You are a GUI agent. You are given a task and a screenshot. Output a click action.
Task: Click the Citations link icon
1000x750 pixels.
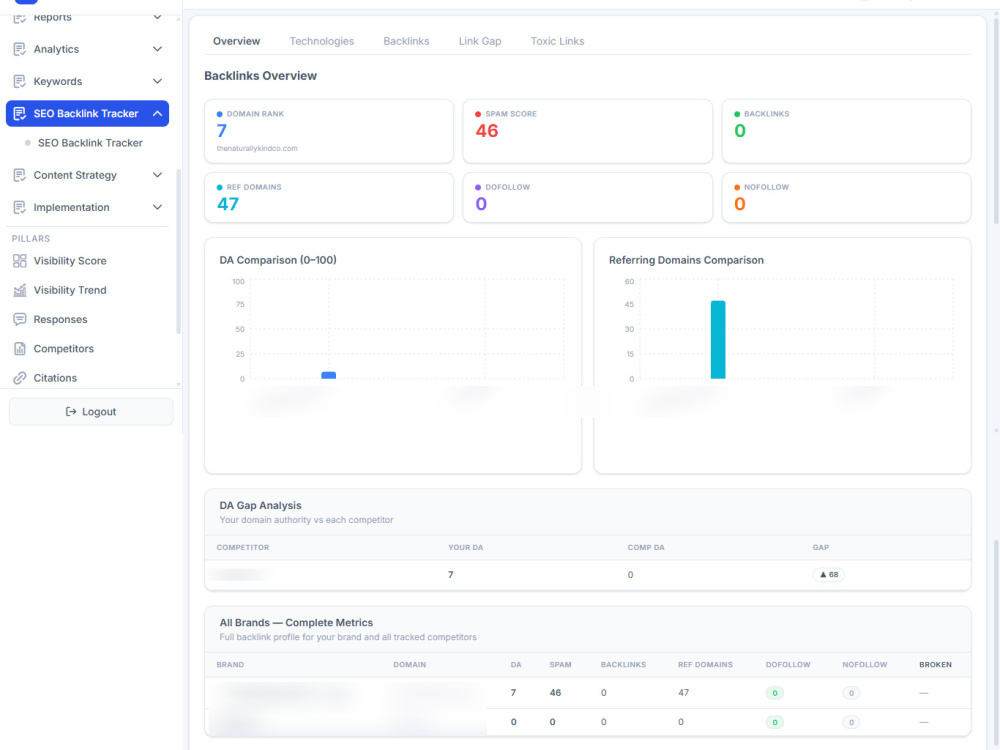click(20, 378)
